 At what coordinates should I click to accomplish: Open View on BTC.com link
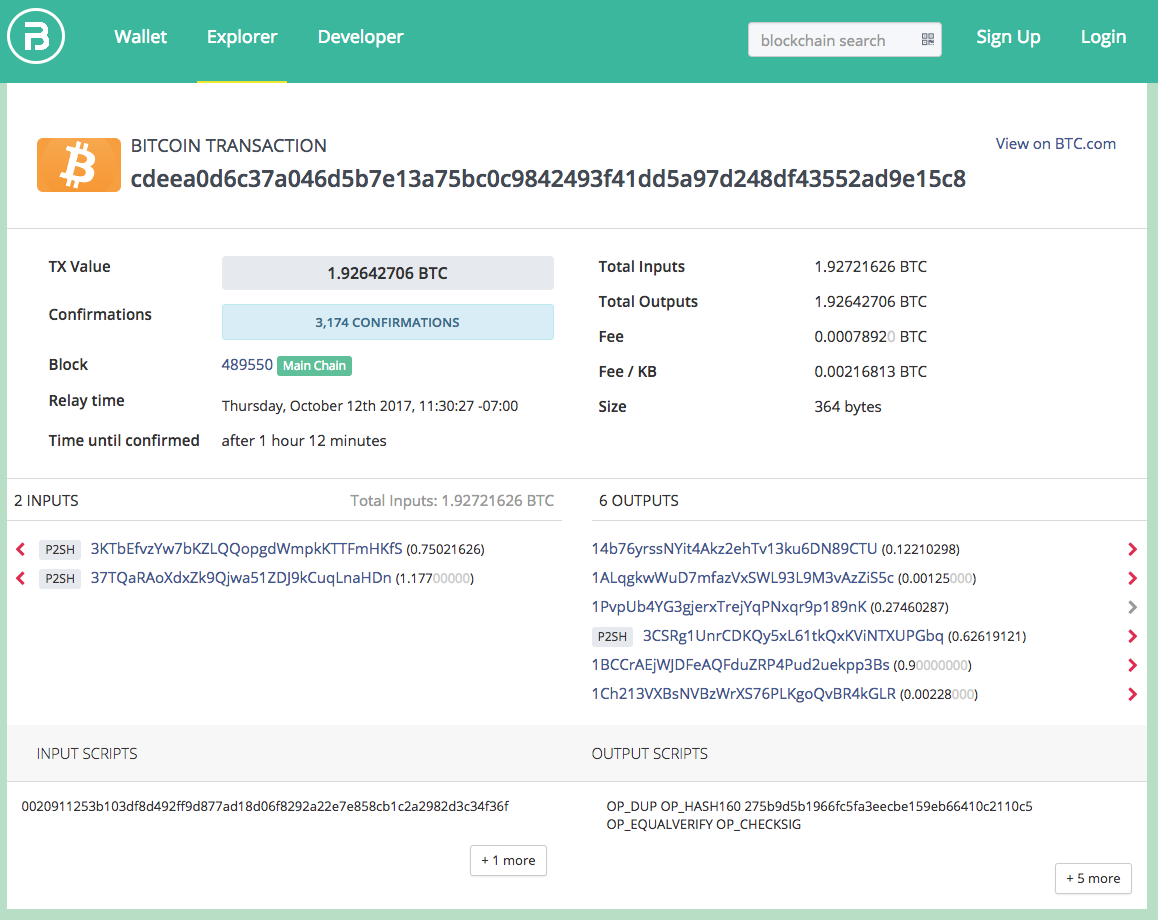pyautogui.click(x=1055, y=144)
